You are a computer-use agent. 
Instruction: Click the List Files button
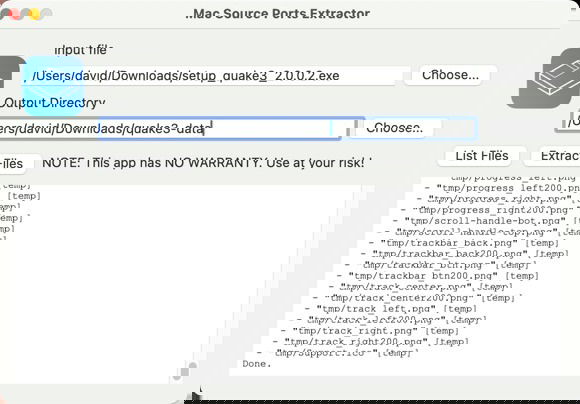coord(482,156)
